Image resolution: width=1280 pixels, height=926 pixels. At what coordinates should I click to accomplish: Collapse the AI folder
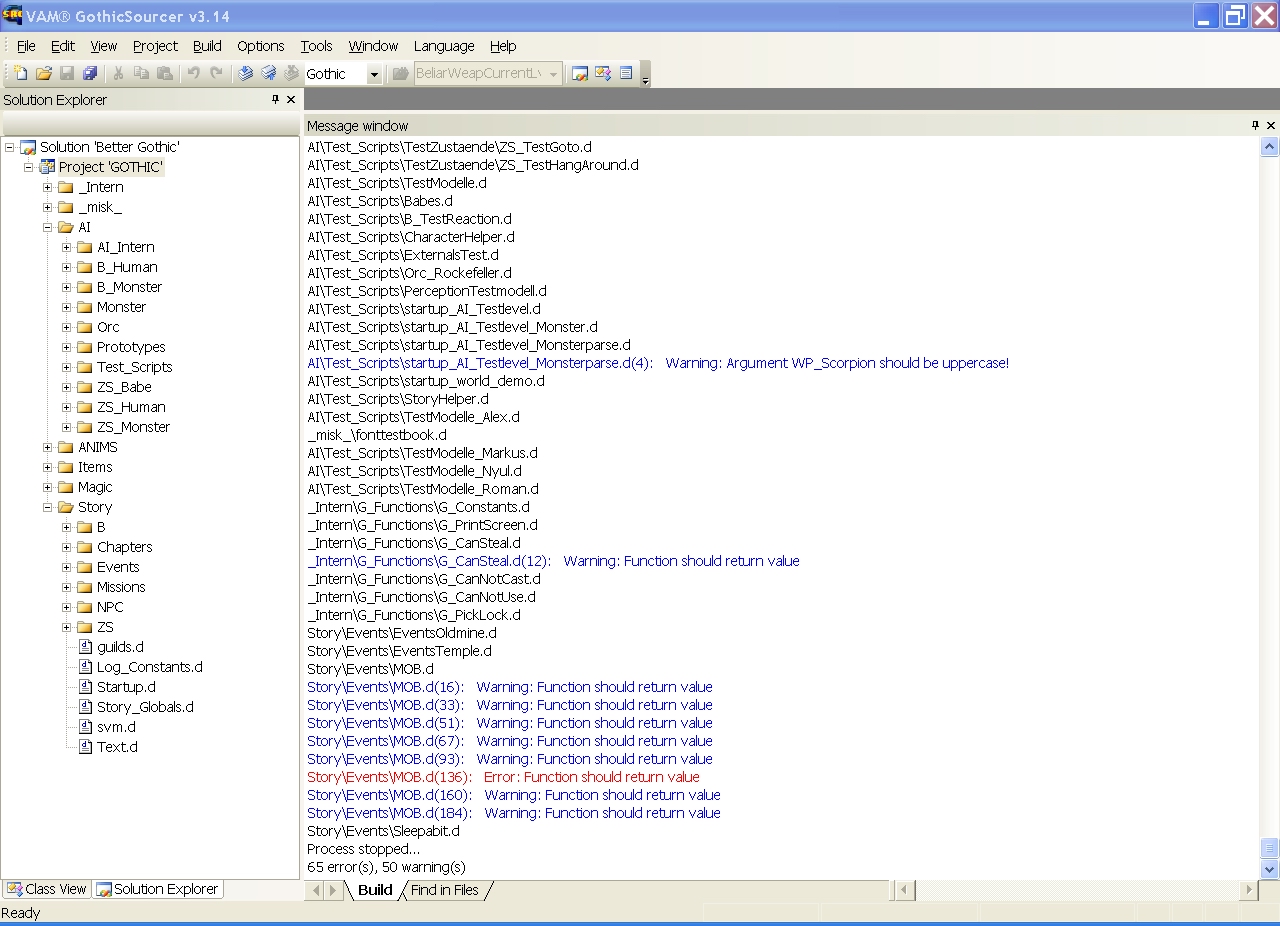coord(47,227)
